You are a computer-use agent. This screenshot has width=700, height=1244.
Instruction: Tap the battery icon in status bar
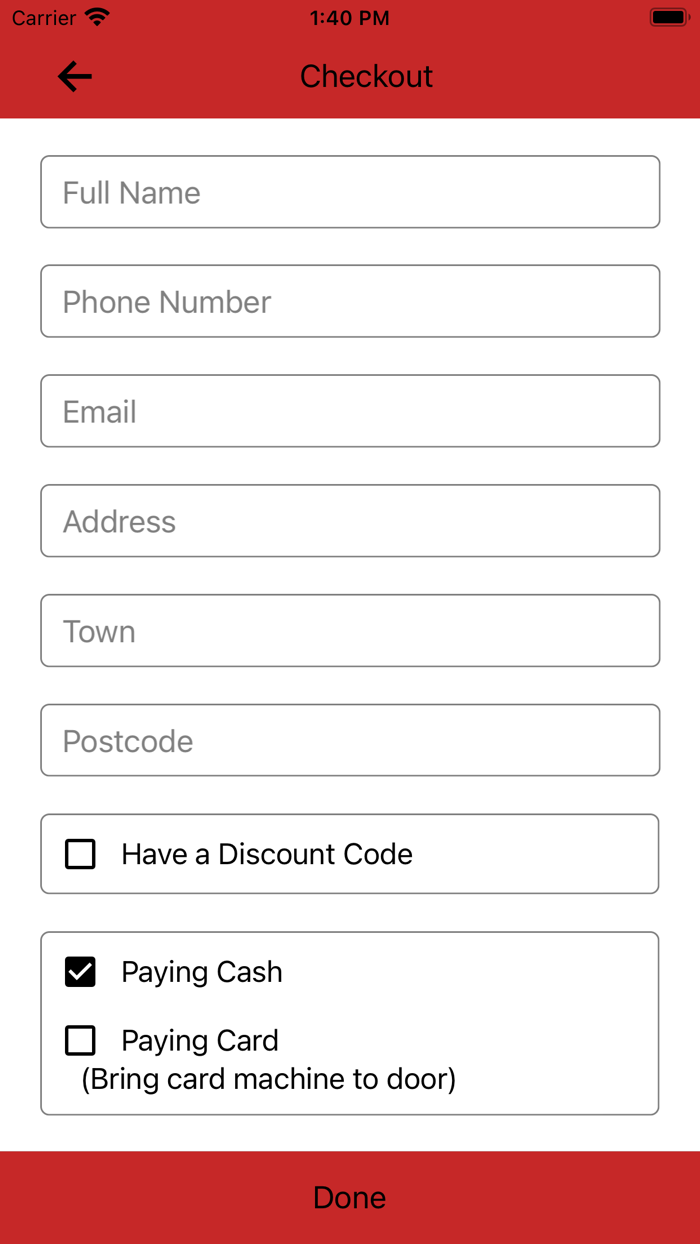coord(668,17)
